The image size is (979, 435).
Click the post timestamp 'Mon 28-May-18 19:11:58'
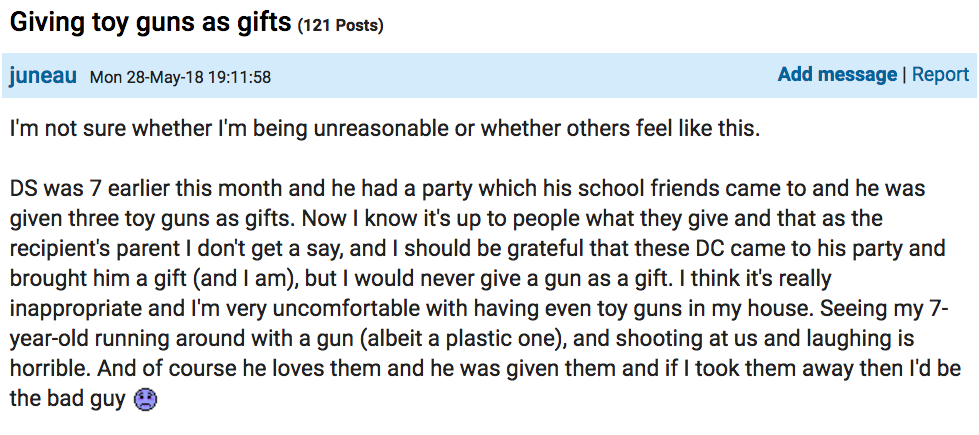pyautogui.click(x=180, y=77)
